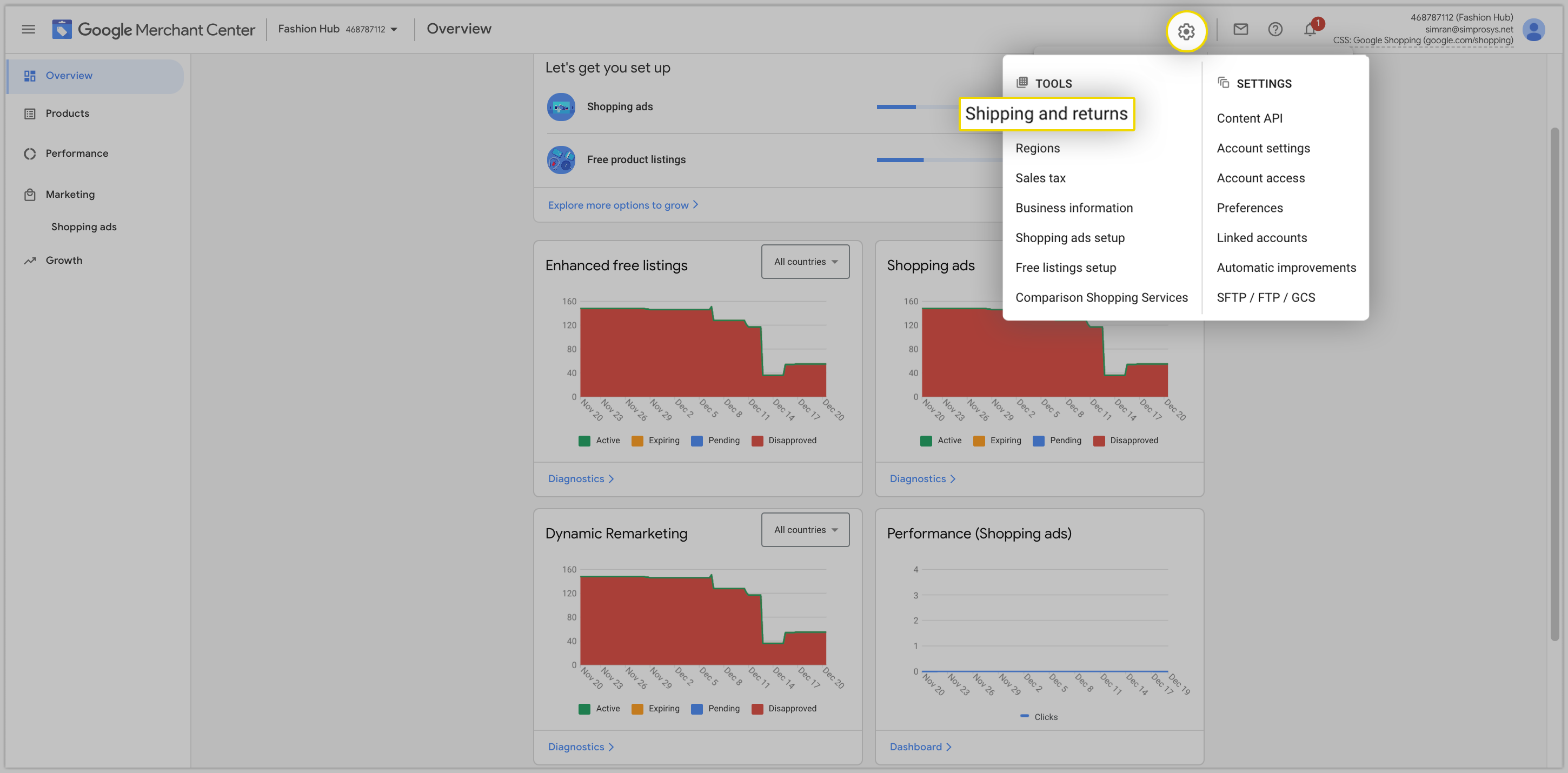Open Diagnostics link under Enhanced free listings
This screenshot has width=1568, height=773.
tap(581, 479)
